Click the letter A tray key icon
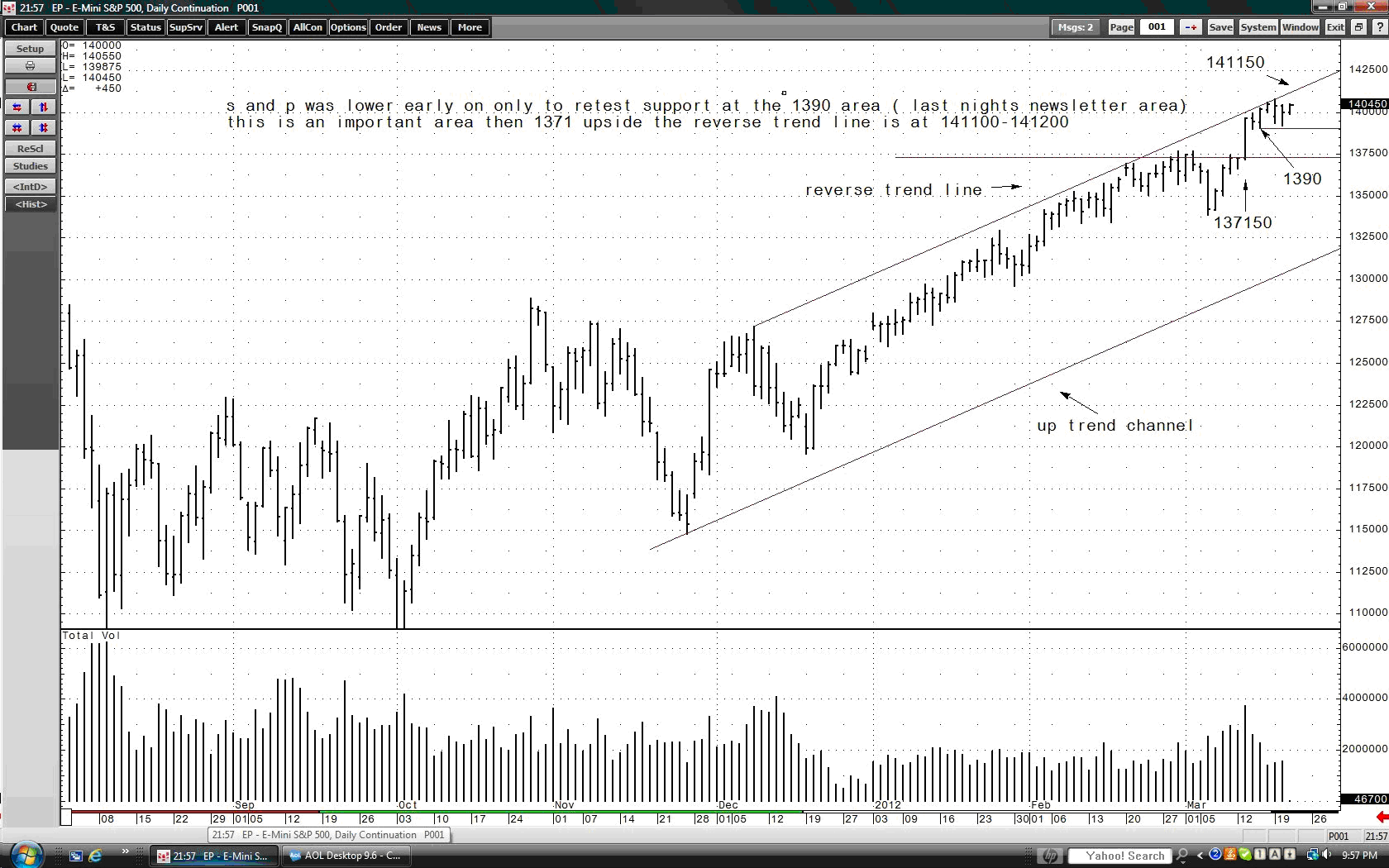 pos(1275,855)
